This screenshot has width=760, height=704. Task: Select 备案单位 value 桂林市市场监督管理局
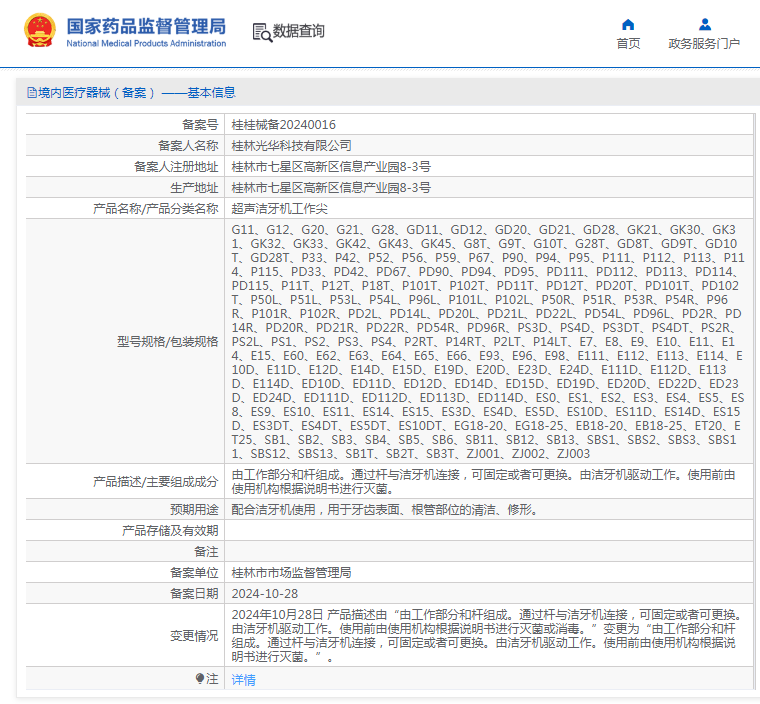[x=291, y=573]
